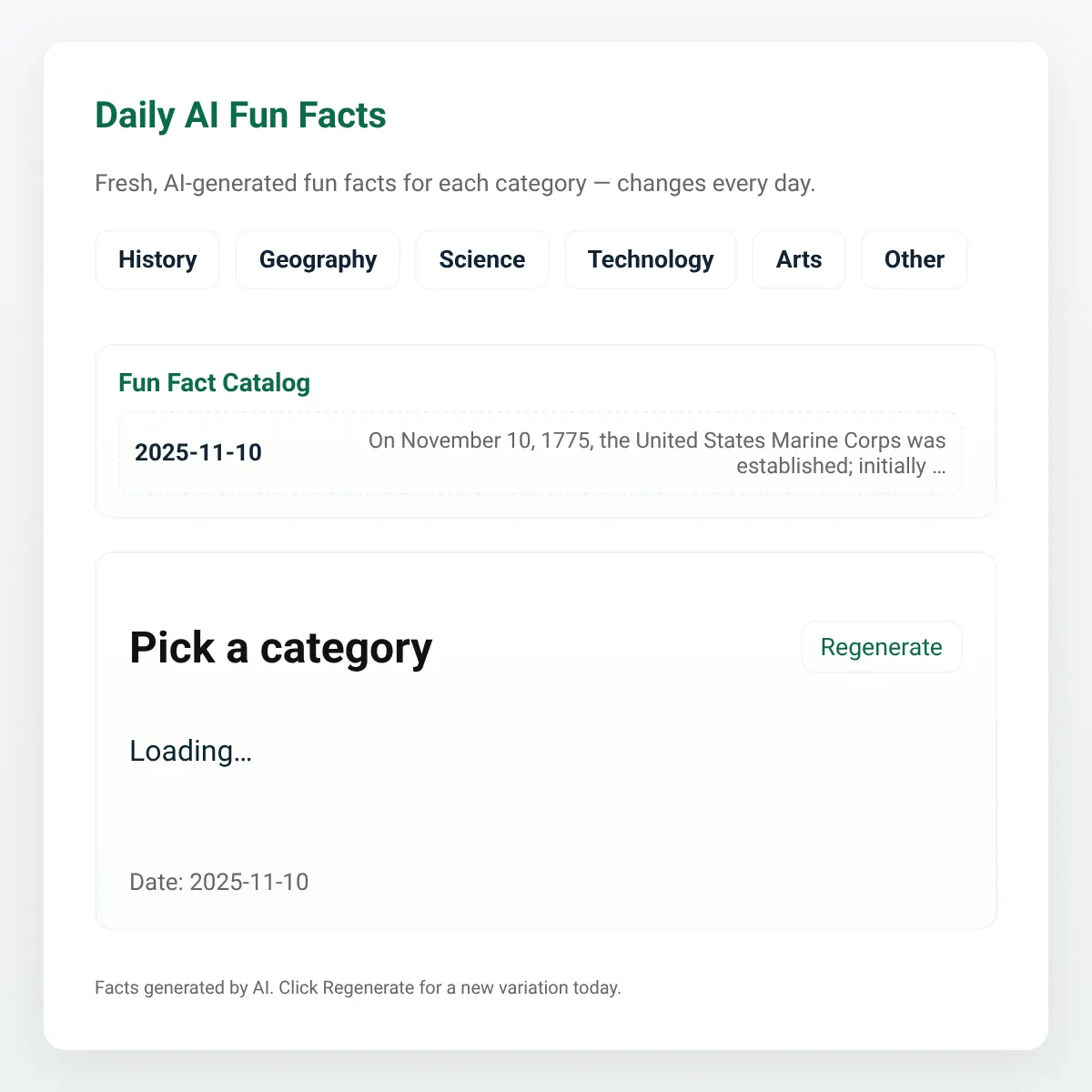This screenshot has width=1092, height=1092.
Task: Open the 2025-11-10 catalog entry
Action: [540, 453]
